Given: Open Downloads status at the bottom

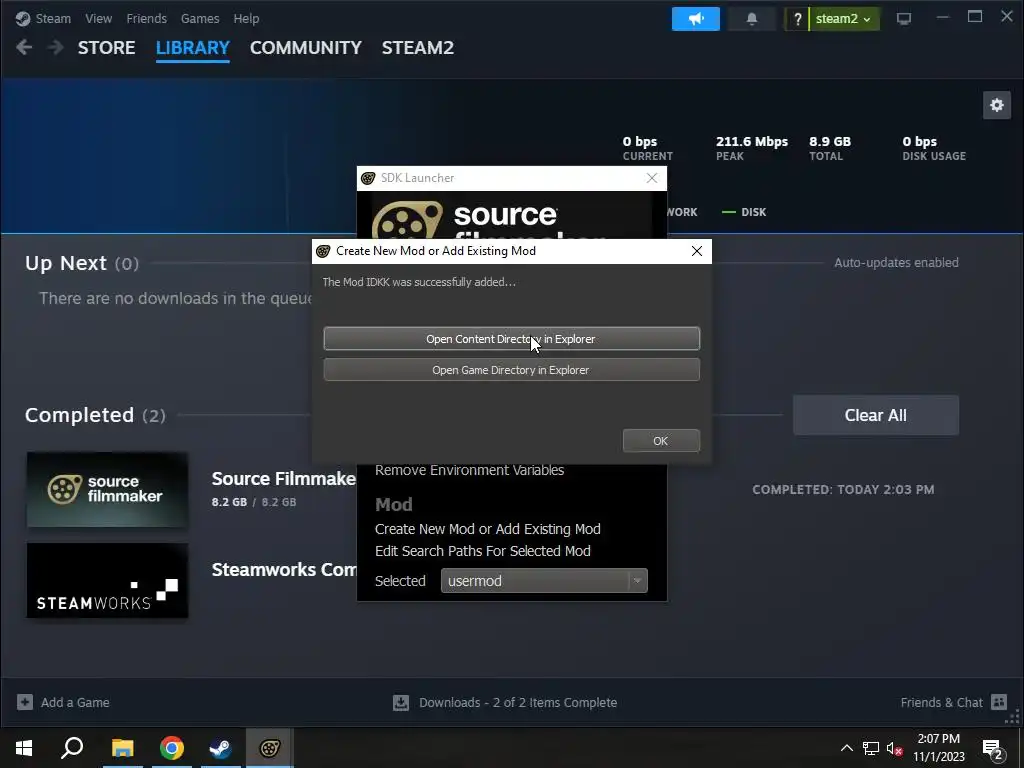Looking at the screenshot, I should [518, 703].
